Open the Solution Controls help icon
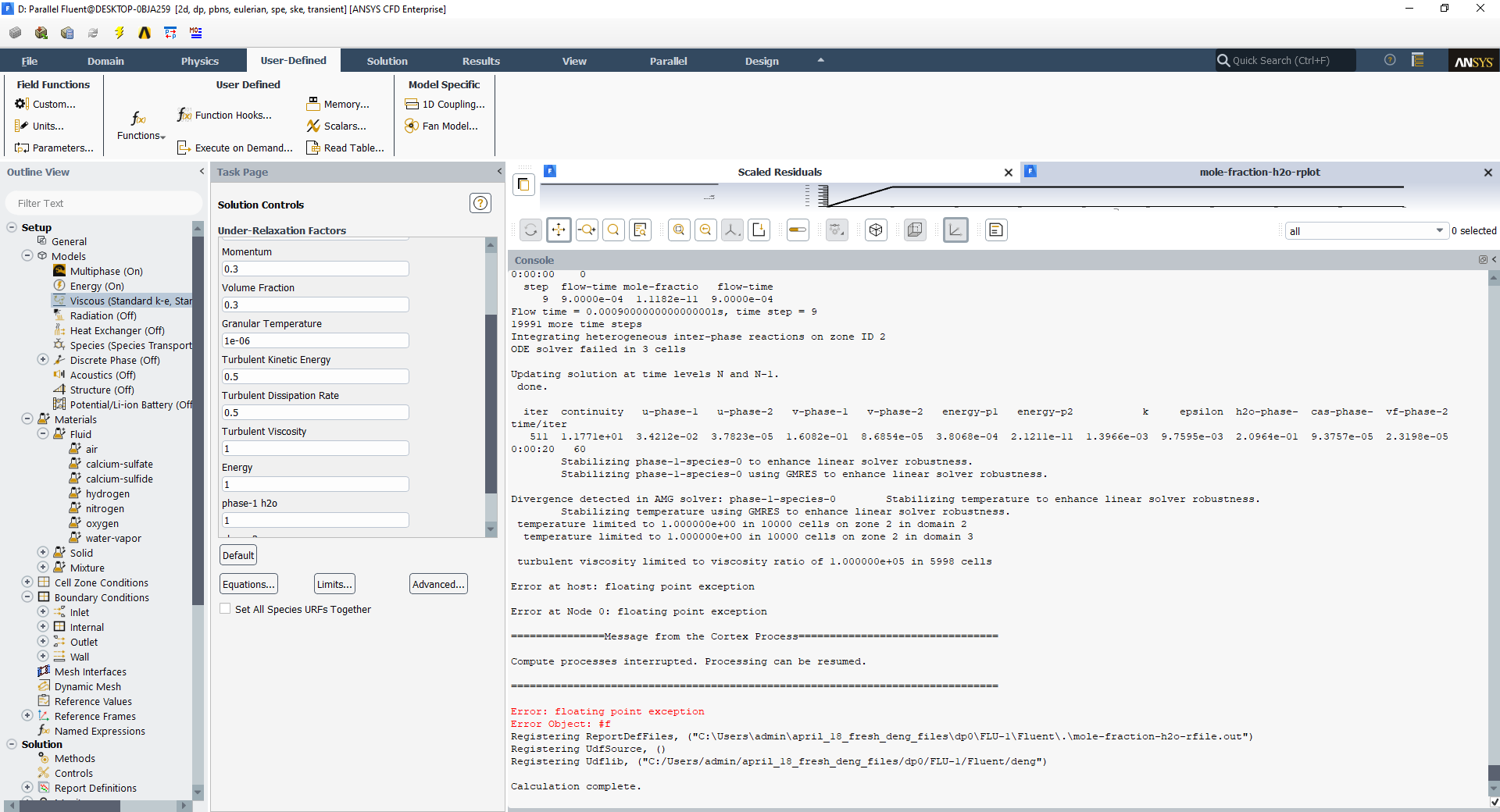 click(480, 203)
